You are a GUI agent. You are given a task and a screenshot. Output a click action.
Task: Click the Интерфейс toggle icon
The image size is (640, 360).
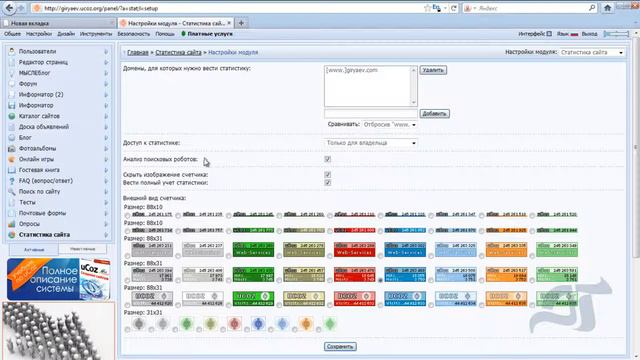(549, 34)
